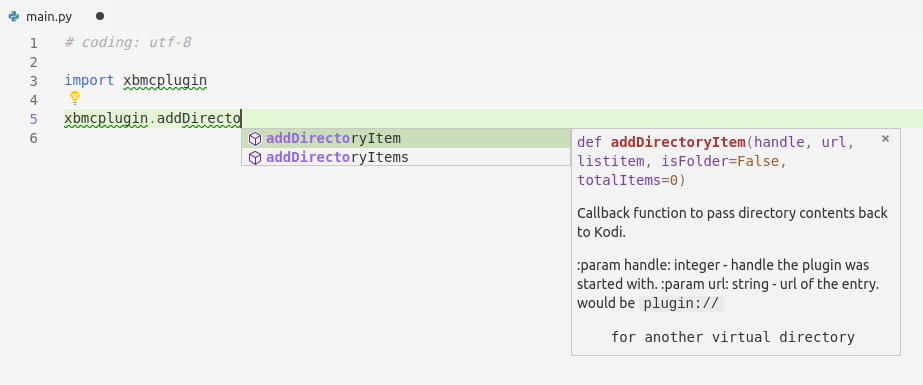Click line number 6 in the gutter

pos(33,138)
